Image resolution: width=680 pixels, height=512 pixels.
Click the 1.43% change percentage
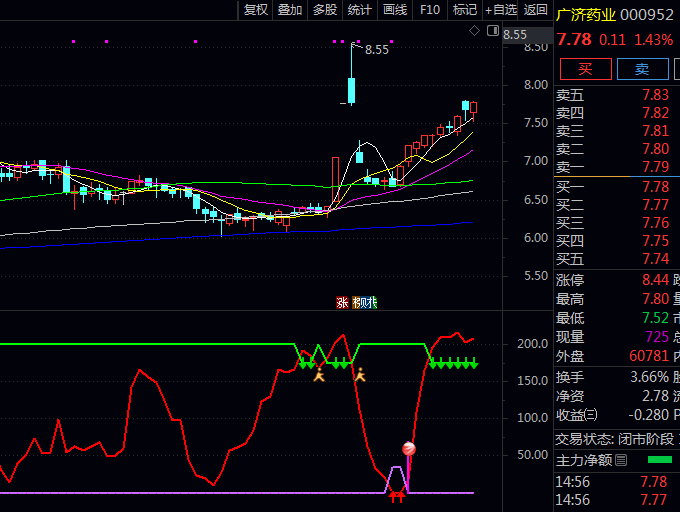click(x=654, y=40)
